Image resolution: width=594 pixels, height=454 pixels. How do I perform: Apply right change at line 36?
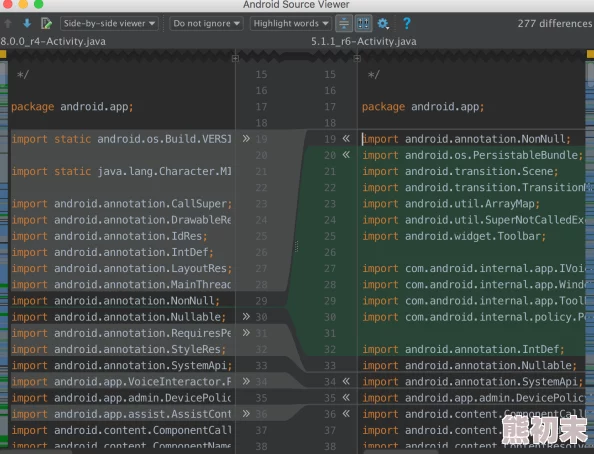[x=346, y=413]
